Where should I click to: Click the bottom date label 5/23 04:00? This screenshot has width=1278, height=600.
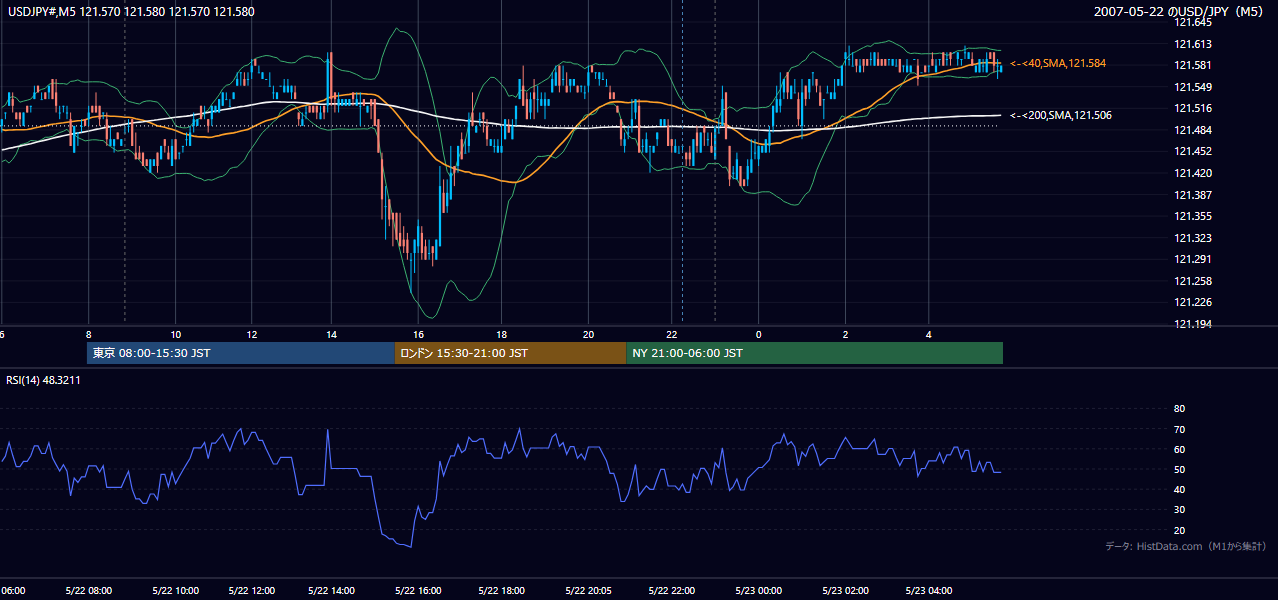pos(931,591)
